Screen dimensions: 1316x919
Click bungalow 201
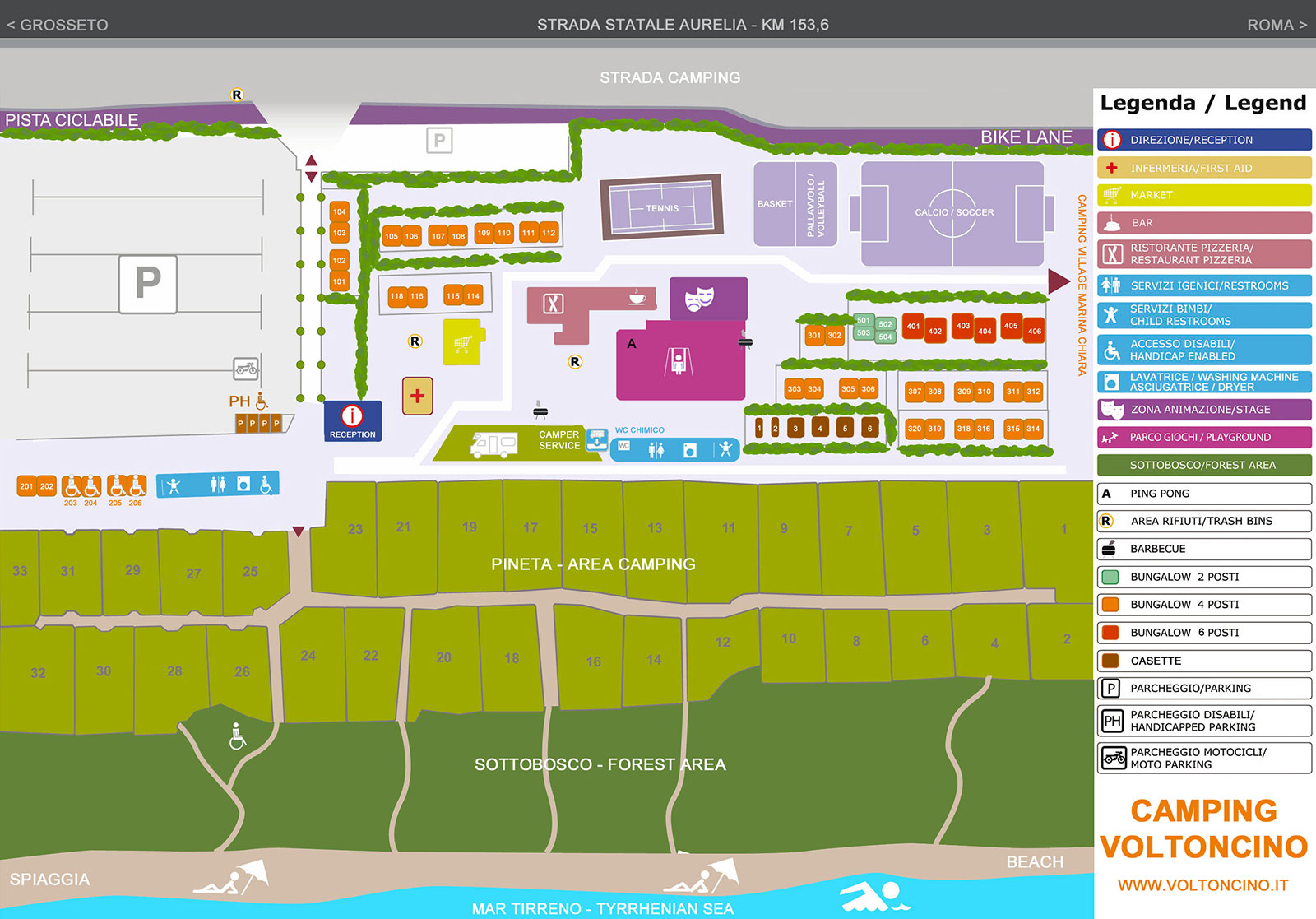tap(26, 486)
